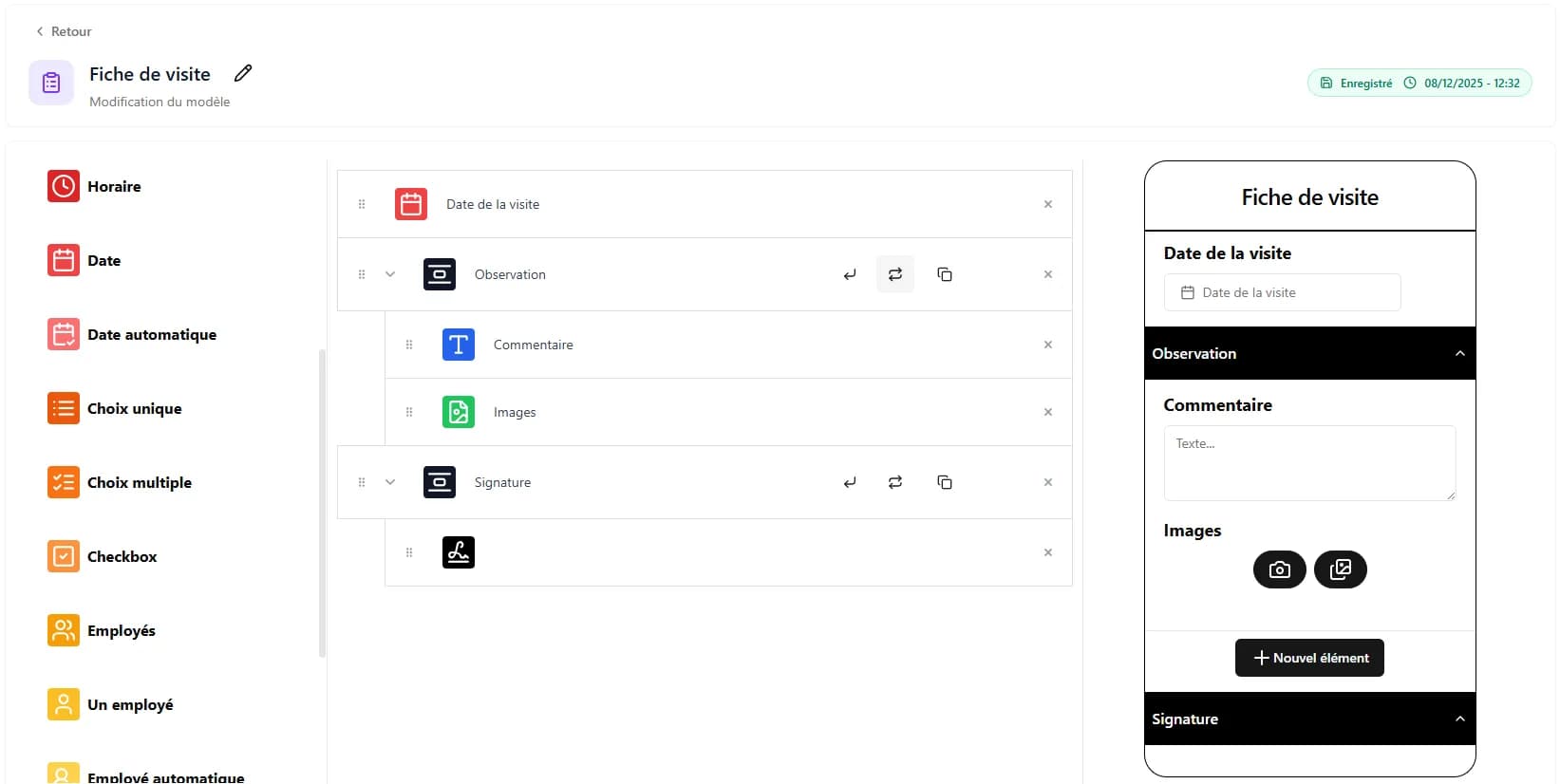Viewport: 1560px width, 784px height.
Task: Click the duplicate icon on Observation row
Action: coord(944,274)
